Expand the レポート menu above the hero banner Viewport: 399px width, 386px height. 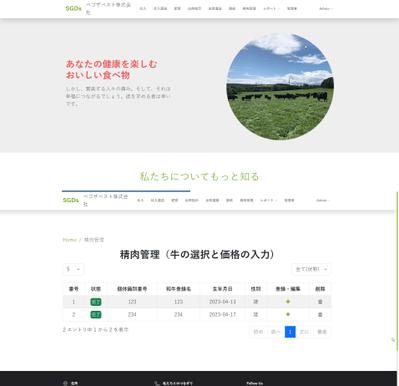[x=270, y=8]
